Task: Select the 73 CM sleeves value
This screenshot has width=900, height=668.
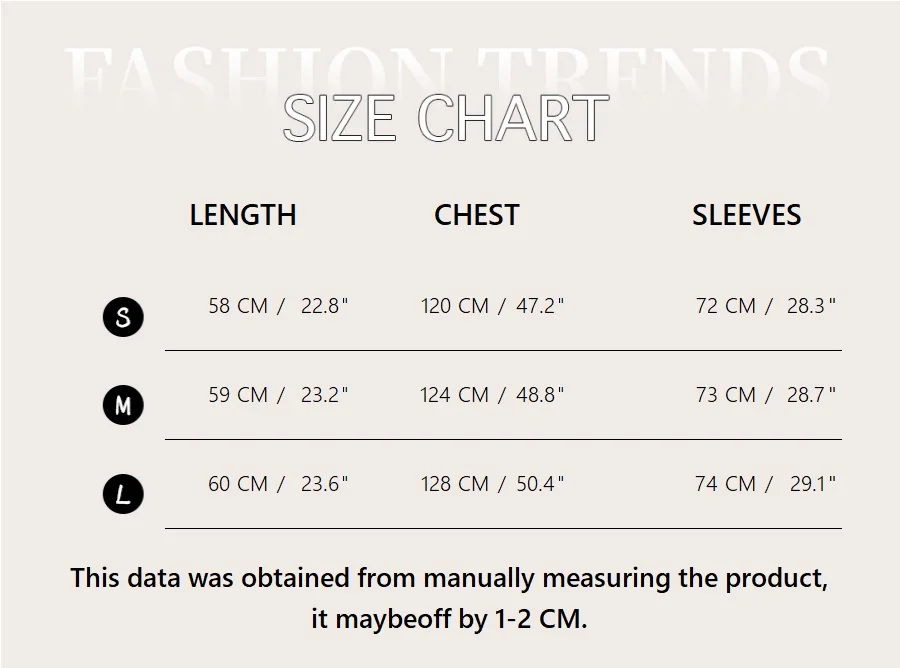Action: pos(726,395)
